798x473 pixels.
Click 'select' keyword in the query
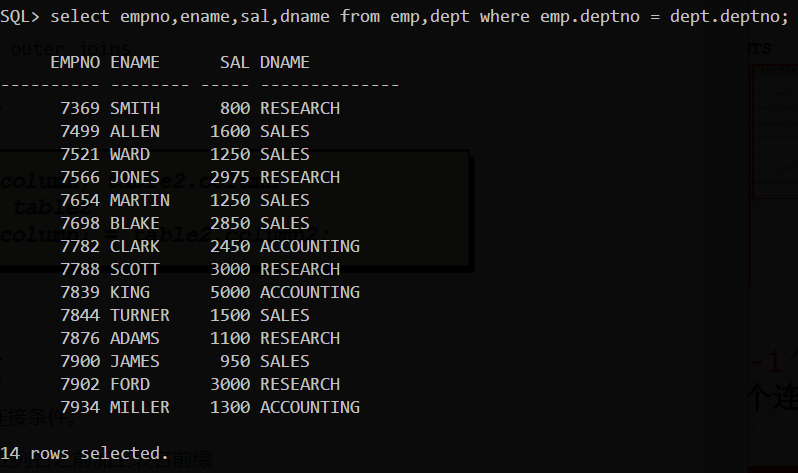80,17
